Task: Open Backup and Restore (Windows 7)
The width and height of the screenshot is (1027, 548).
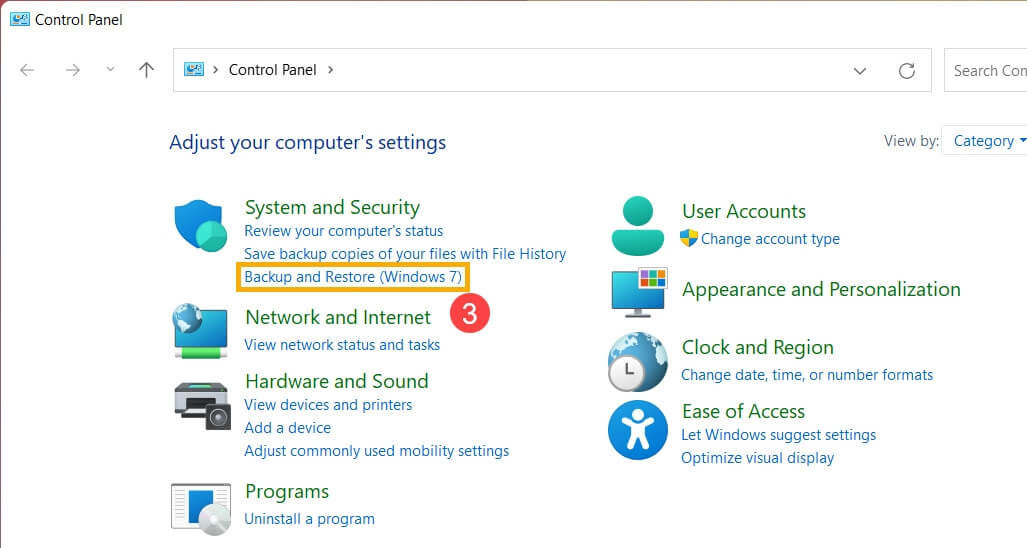Action: coord(353,276)
